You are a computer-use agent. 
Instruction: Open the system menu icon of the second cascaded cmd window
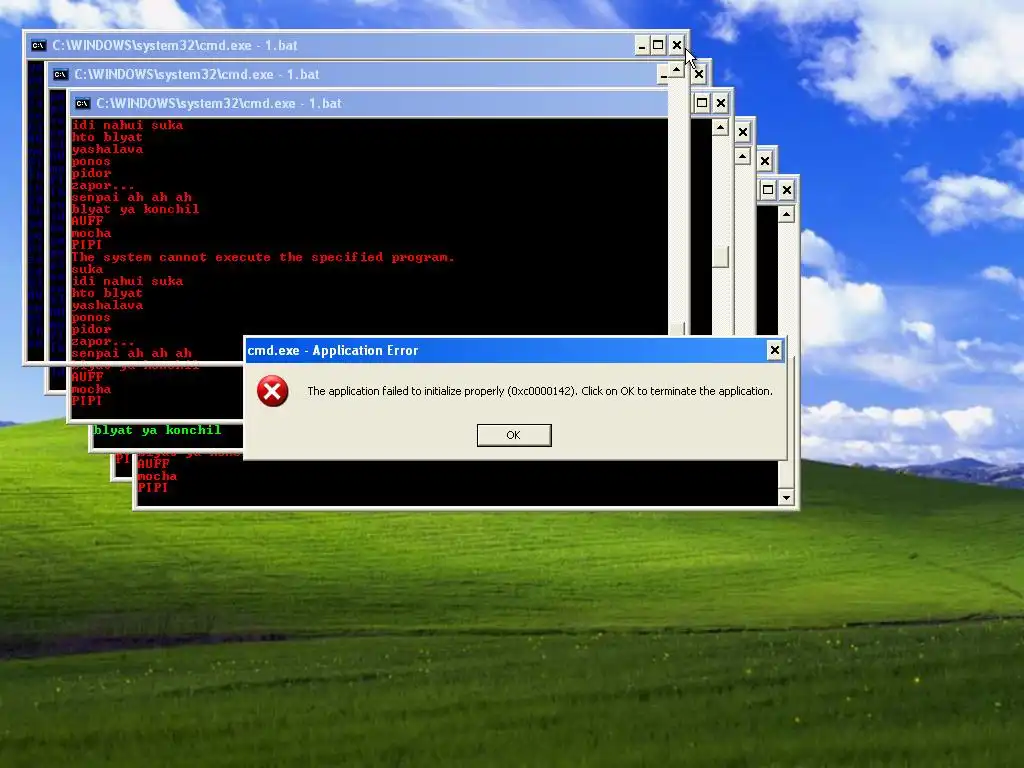point(61,74)
